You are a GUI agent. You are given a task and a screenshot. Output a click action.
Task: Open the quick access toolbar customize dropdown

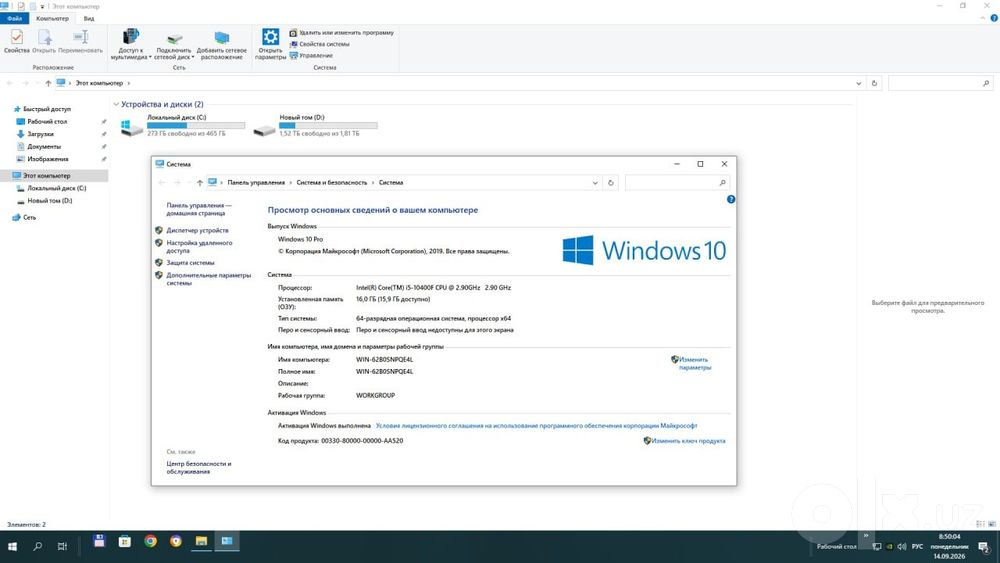[x=42, y=6]
